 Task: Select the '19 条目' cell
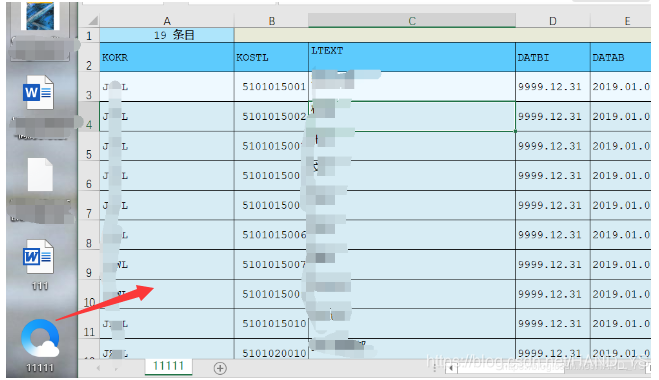pyautogui.click(x=167, y=35)
